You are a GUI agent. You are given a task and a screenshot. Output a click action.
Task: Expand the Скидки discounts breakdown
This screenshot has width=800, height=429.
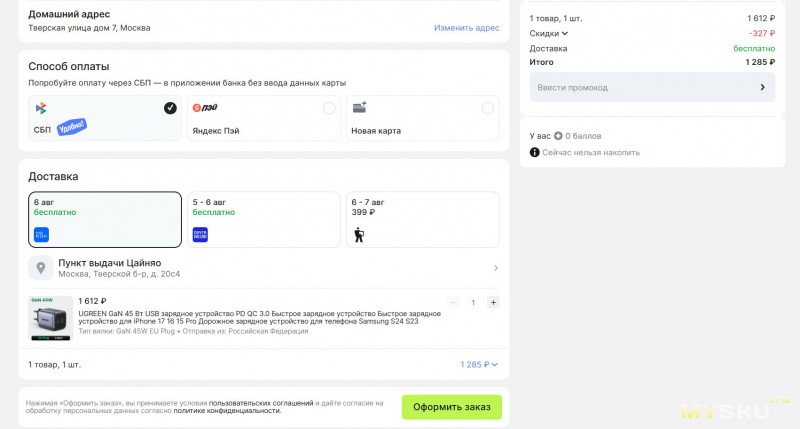(548, 33)
